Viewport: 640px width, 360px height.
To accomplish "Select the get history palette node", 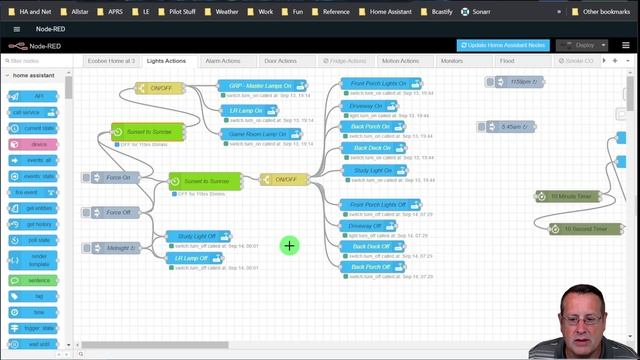I will [33, 224].
